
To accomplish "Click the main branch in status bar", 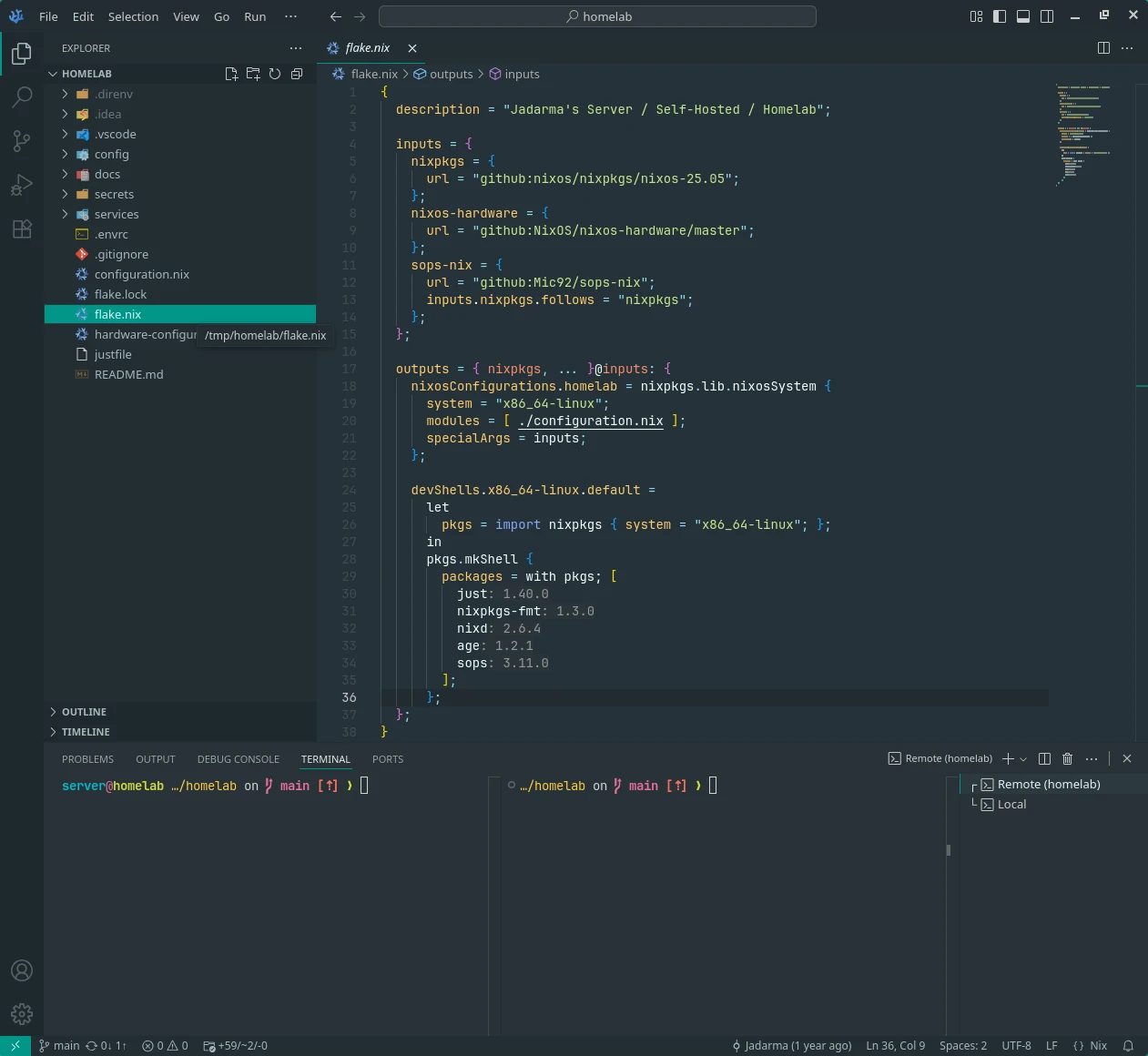I will pyautogui.click(x=60, y=1046).
